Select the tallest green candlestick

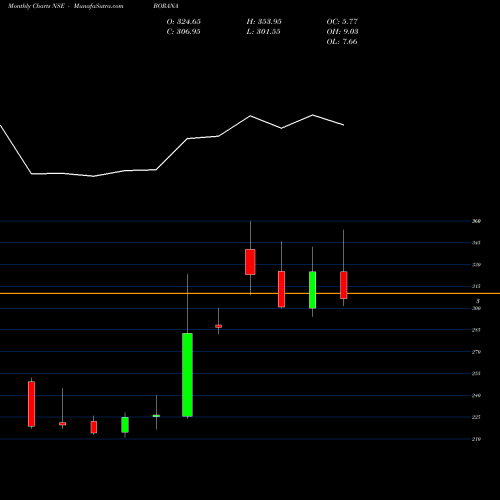(187, 375)
